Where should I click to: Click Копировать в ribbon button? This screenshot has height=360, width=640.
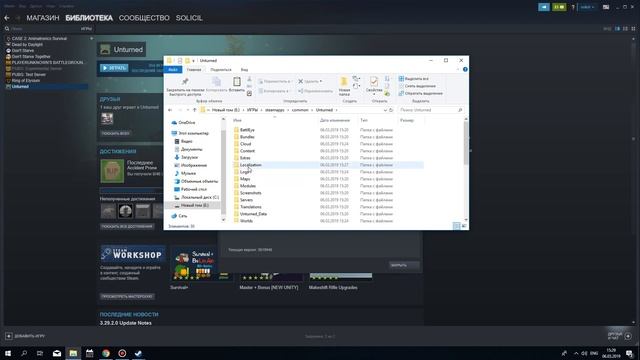pos(273,91)
